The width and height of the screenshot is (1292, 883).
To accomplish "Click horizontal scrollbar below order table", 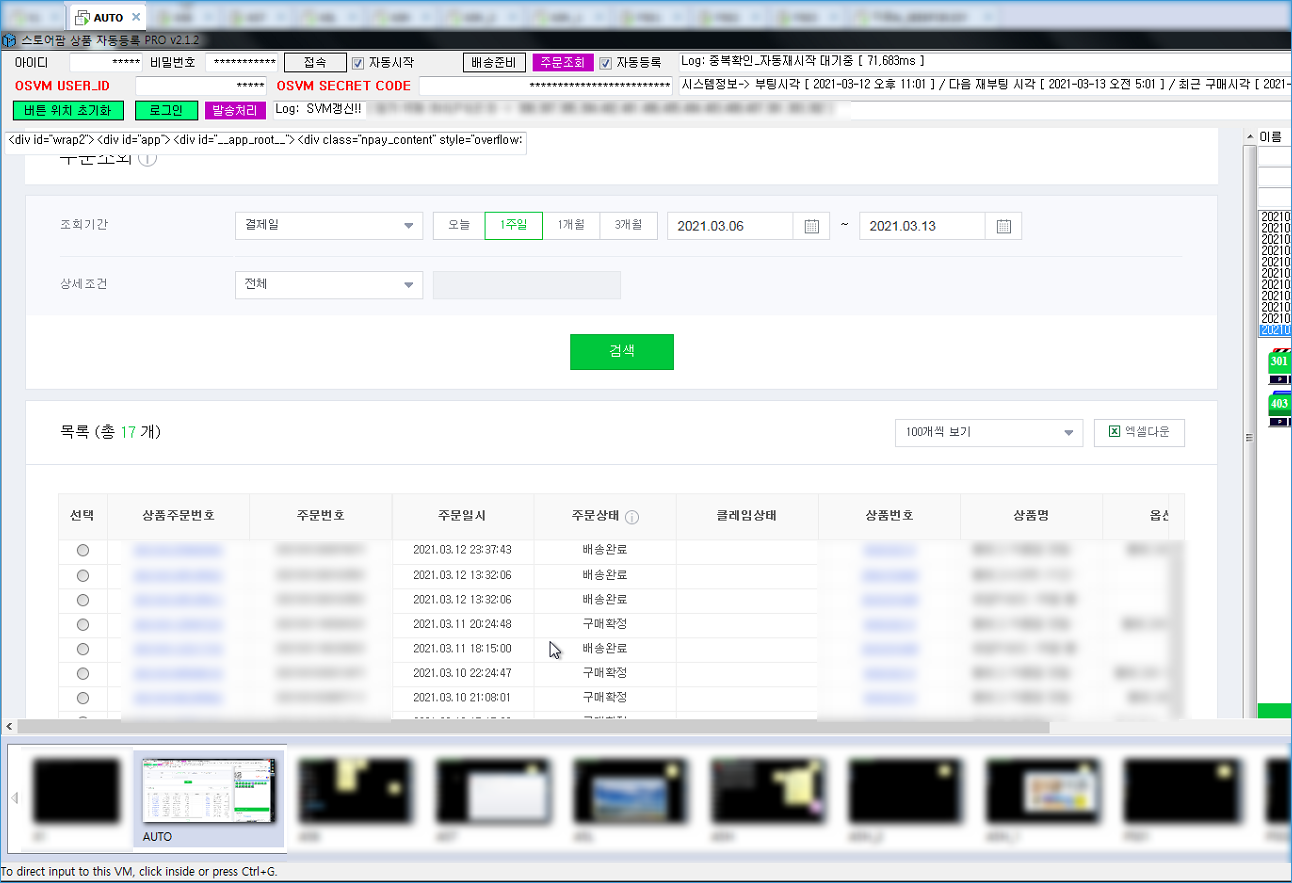I will (x=533, y=727).
